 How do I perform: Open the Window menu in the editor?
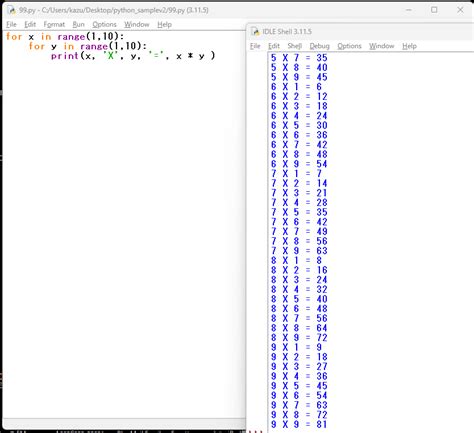point(137,24)
